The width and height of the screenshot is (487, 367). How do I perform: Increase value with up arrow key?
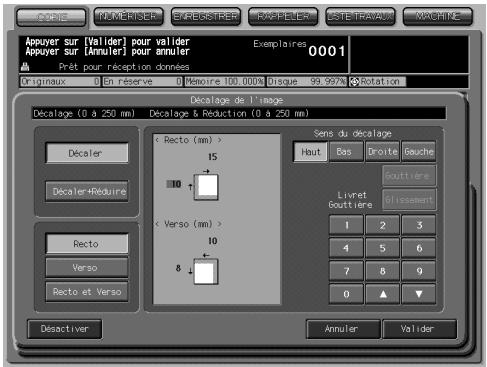382,294
